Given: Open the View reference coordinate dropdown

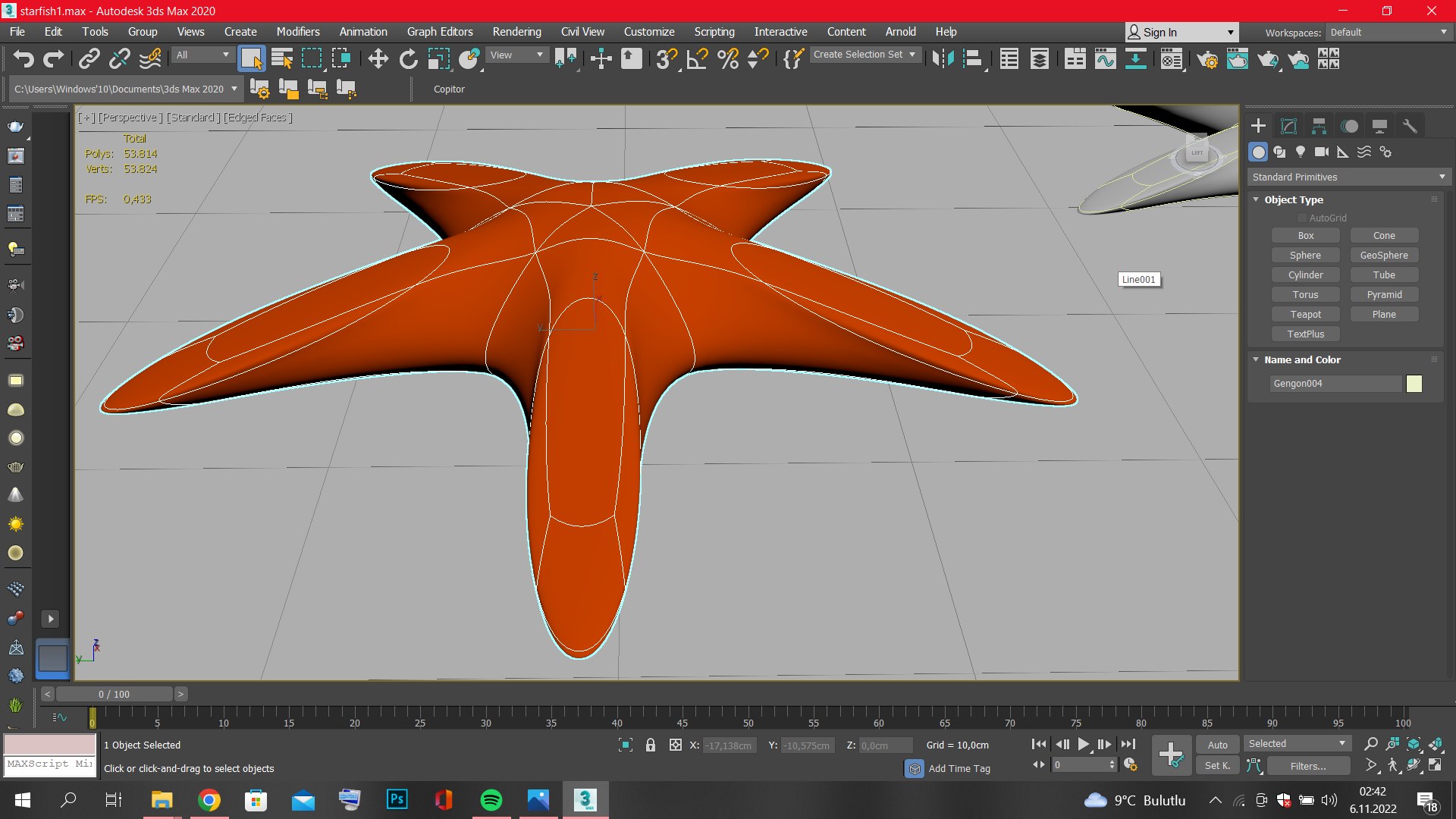Looking at the screenshot, I should coord(516,55).
